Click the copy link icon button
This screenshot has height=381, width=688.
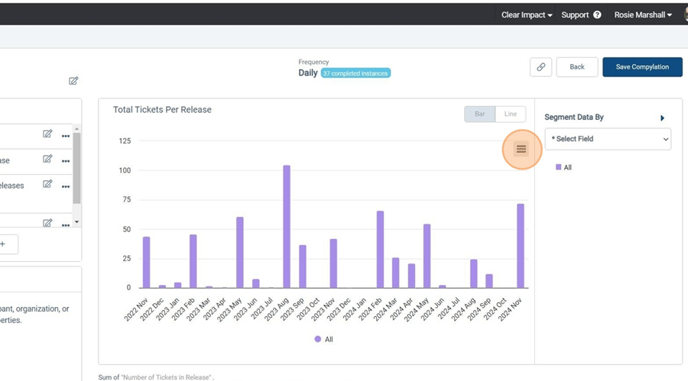[541, 67]
